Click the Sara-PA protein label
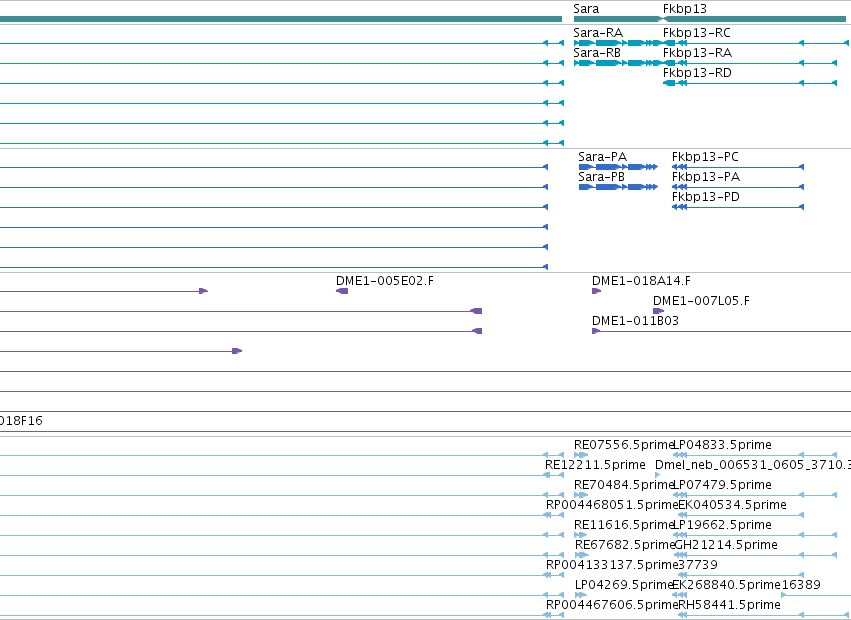 pyautogui.click(x=602, y=157)
